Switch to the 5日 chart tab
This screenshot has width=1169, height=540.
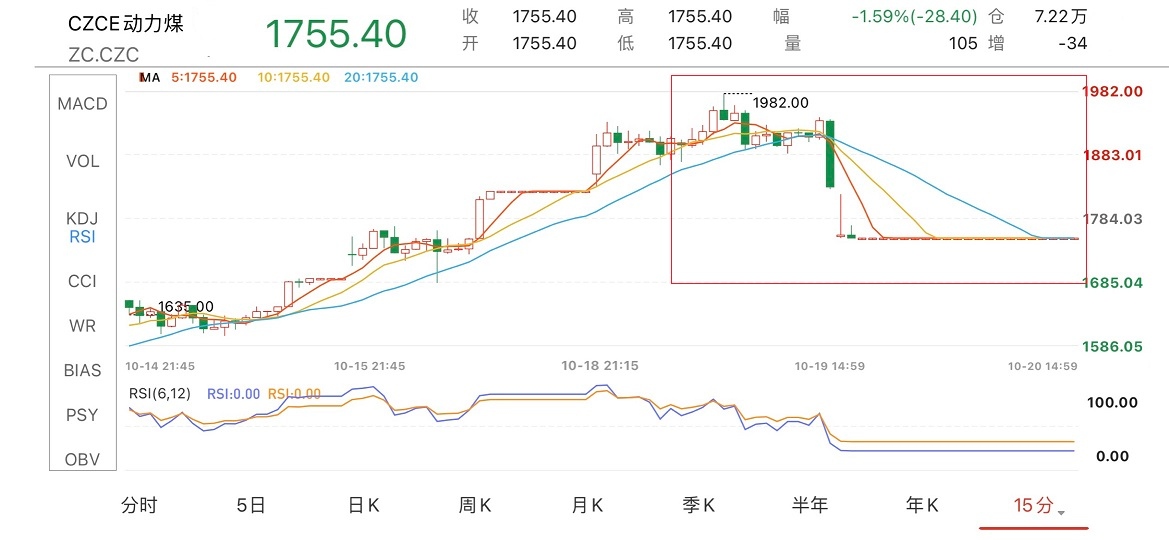pyautogui.click(x=251, y=506)
